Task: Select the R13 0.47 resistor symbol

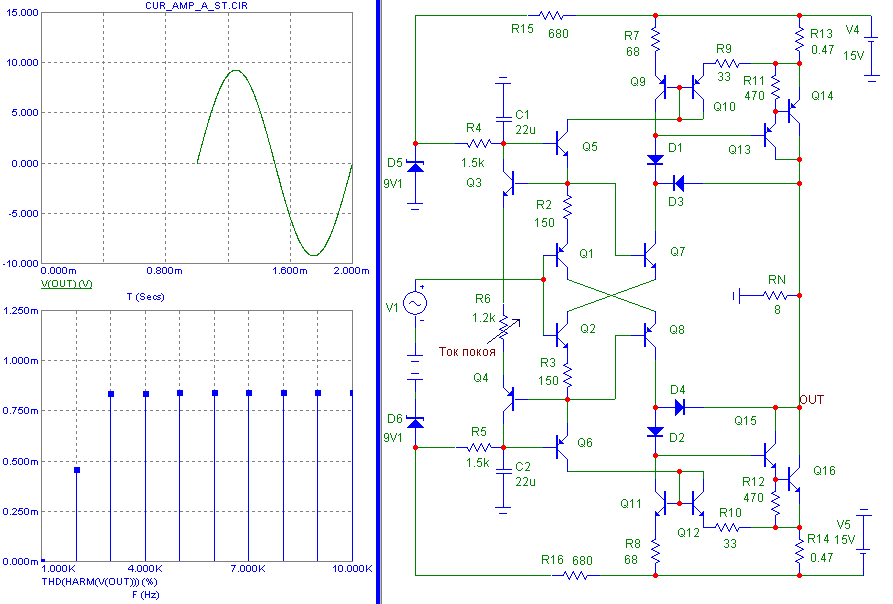Action: click(x=799, y=39)
